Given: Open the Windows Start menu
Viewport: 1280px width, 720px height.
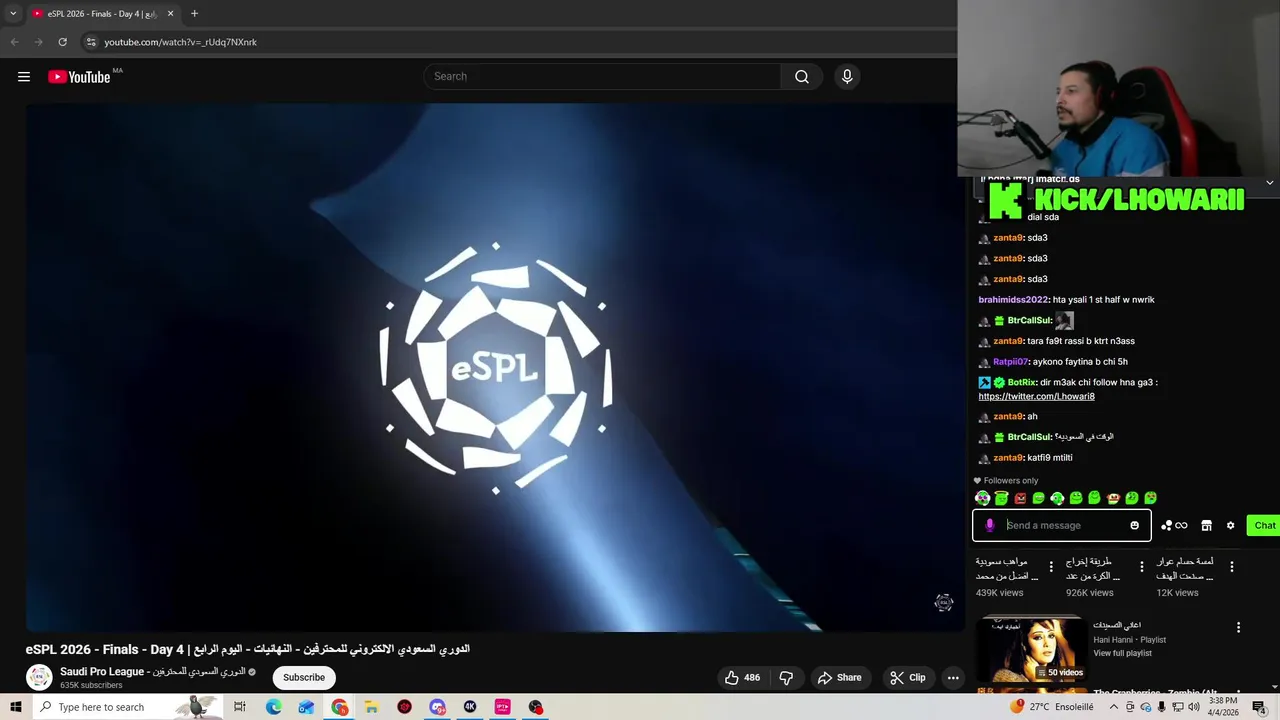Looking at the screenshot, I should pyautogui.click(x=15, y=707).
